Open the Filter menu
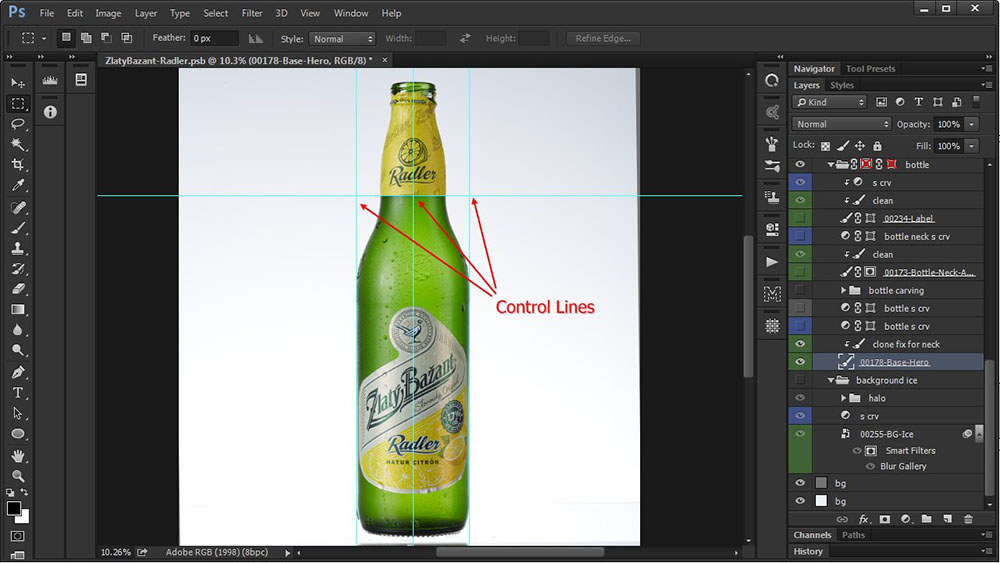 coord(252,13)
